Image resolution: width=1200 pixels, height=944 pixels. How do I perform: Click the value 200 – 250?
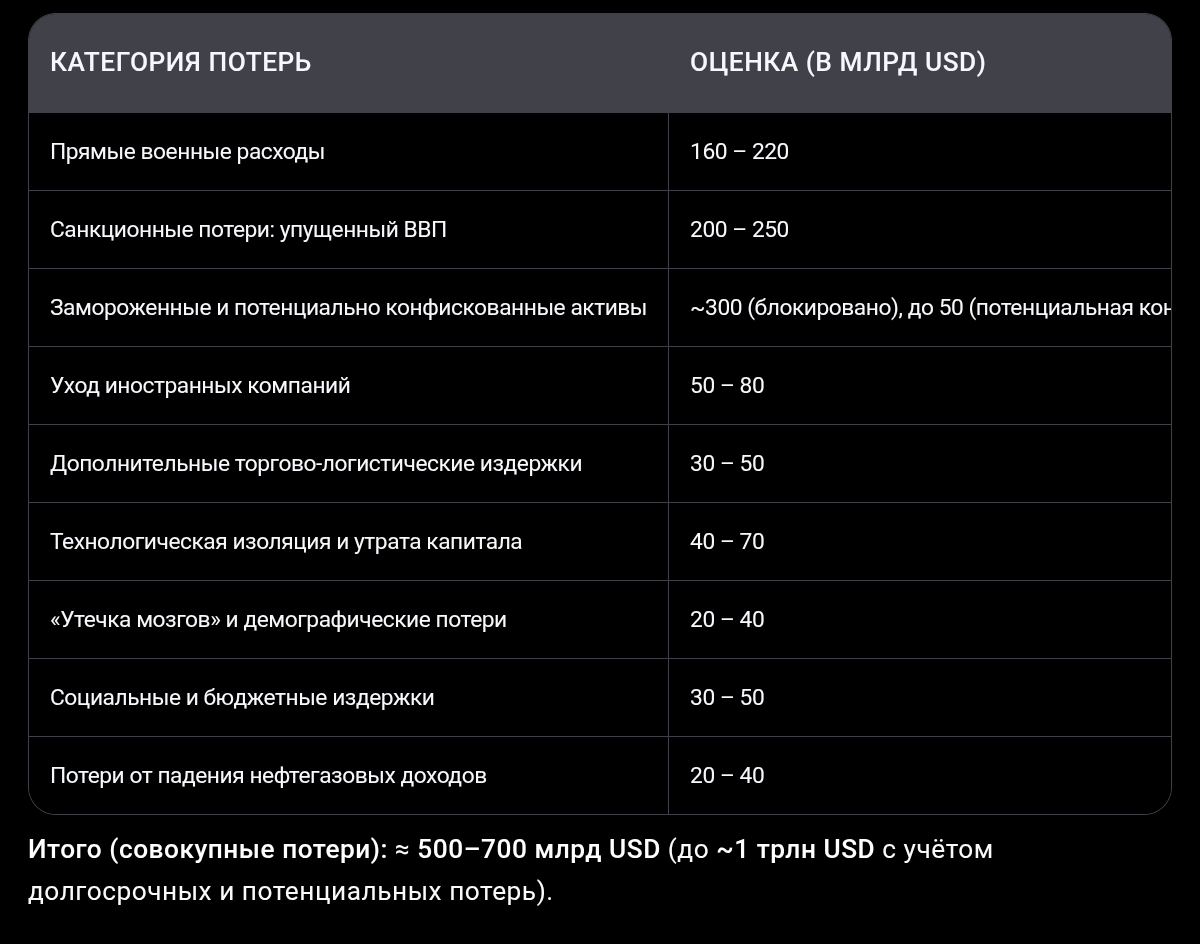click(739, 230)
